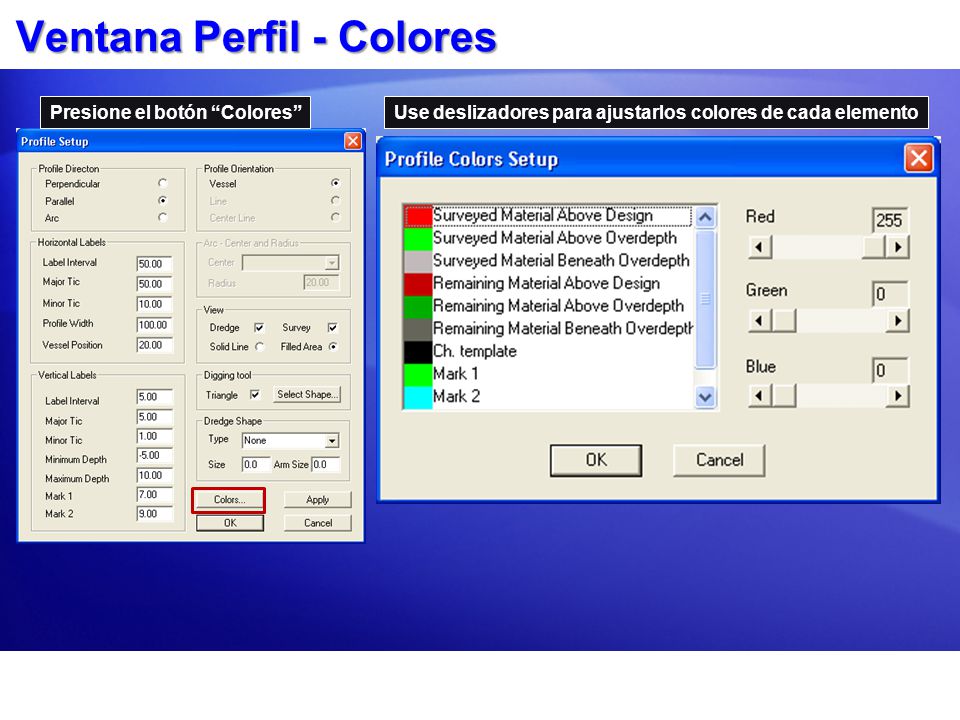The image size is (960, 720).
Task: Select Surveyed Material Above Design item
Action: 548,216
